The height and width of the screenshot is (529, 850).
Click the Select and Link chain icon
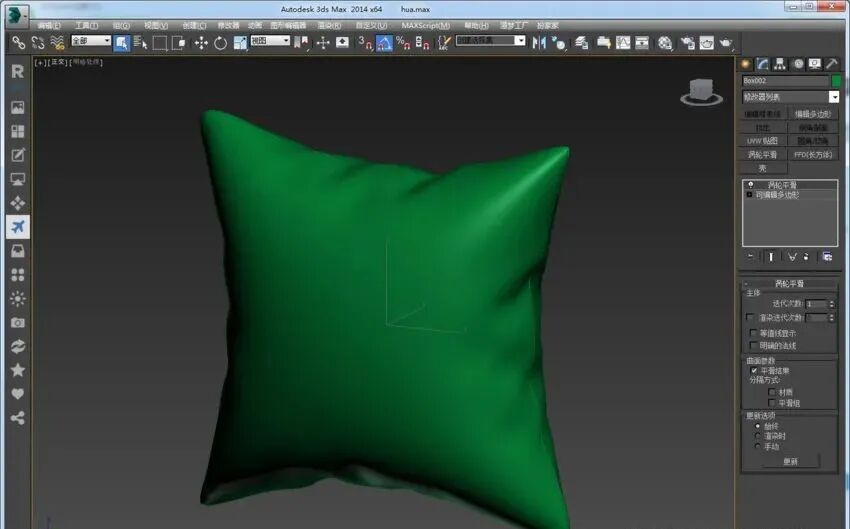tap(18, 42)
